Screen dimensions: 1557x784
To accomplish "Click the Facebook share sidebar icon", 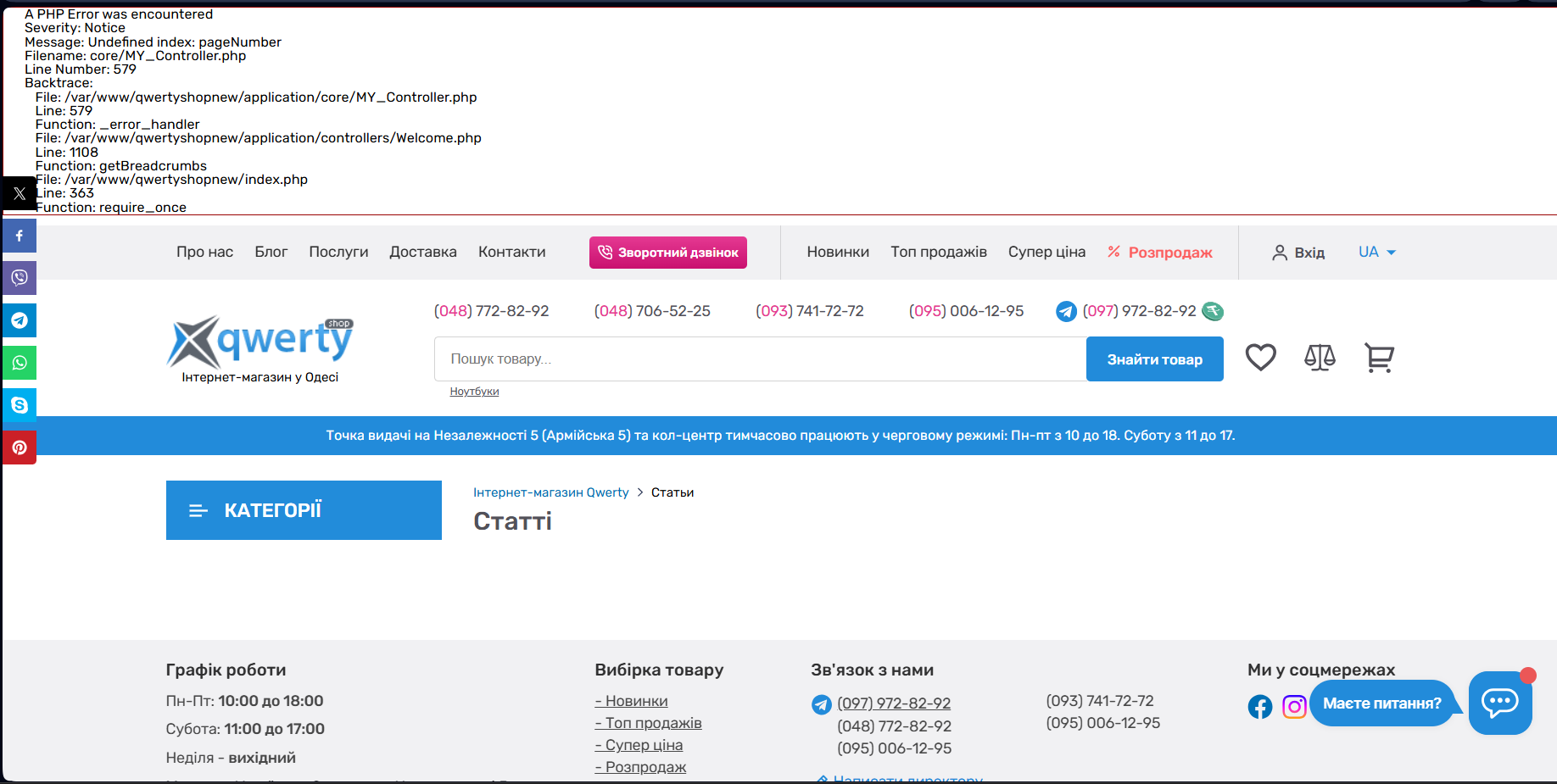I will (x=20, y=236).
